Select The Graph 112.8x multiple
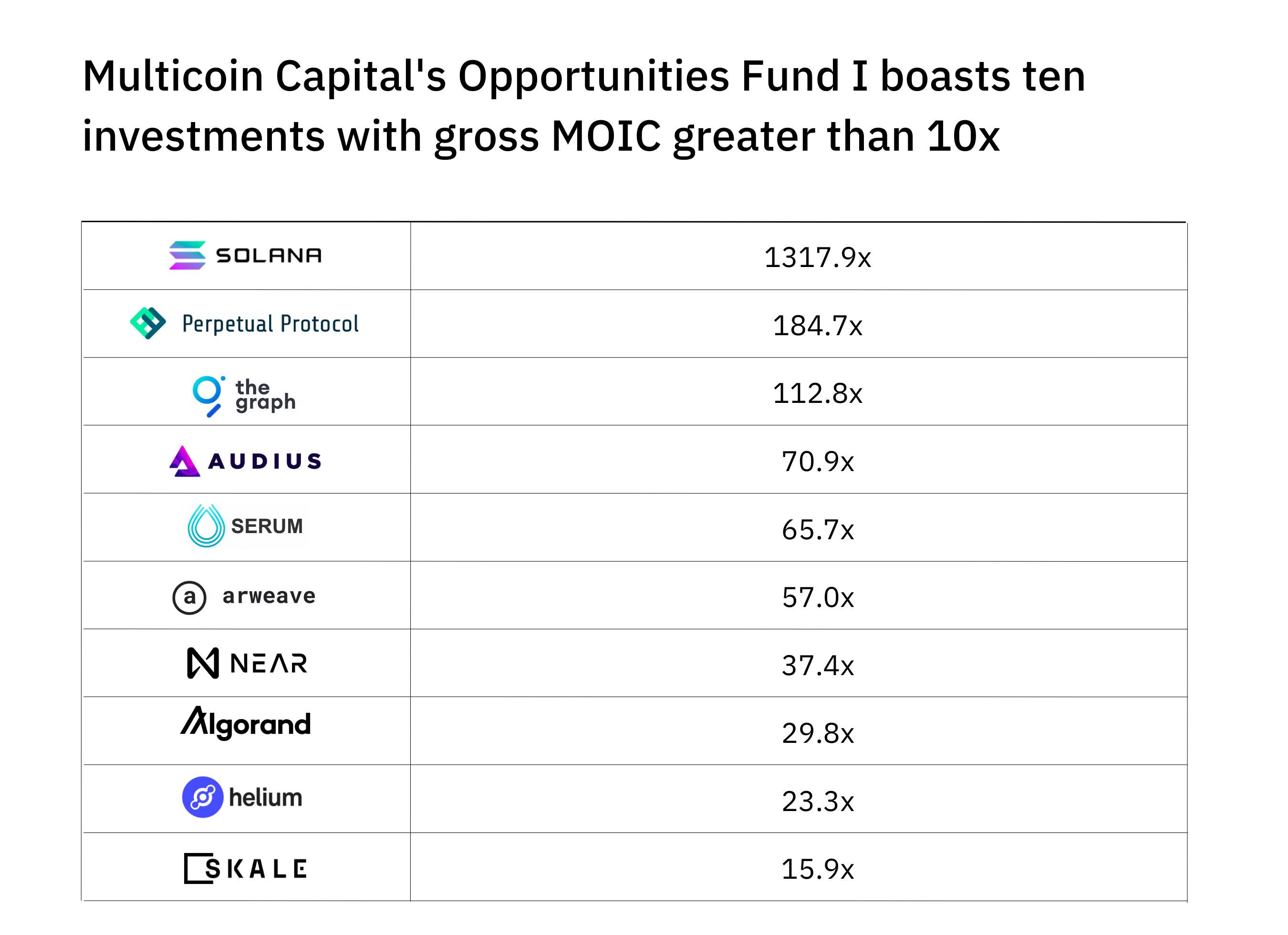The image size is (1288, 935). pyautogui.click(x=817, y=393)
